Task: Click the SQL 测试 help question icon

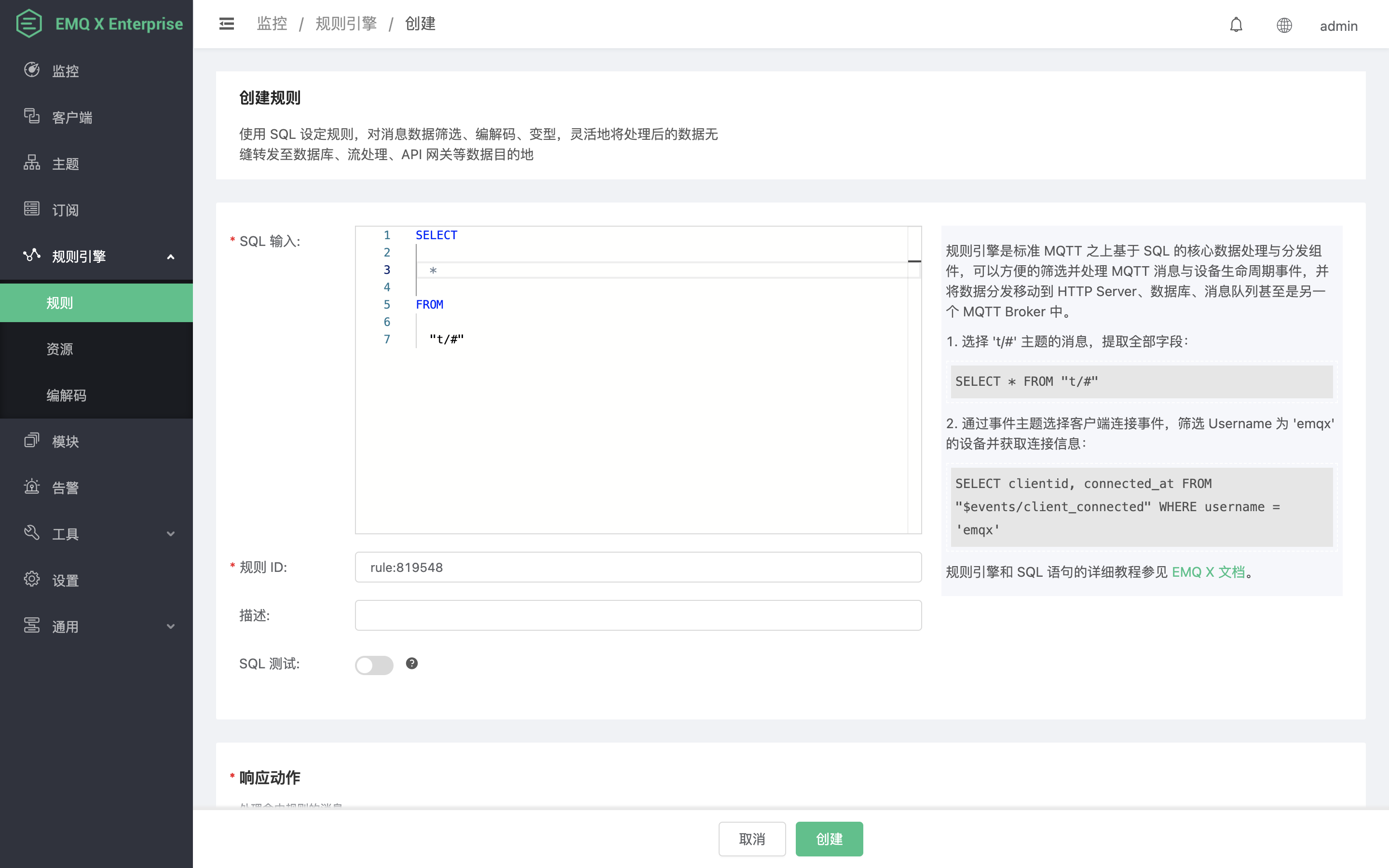Action: point(411,664)
